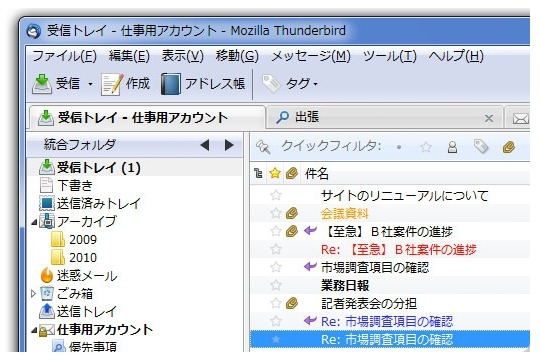Viewport: 540px width, 360px height.
Task: Click the Get Mail (受信) button
Action: pyautogui.click(x=56, y=83)
